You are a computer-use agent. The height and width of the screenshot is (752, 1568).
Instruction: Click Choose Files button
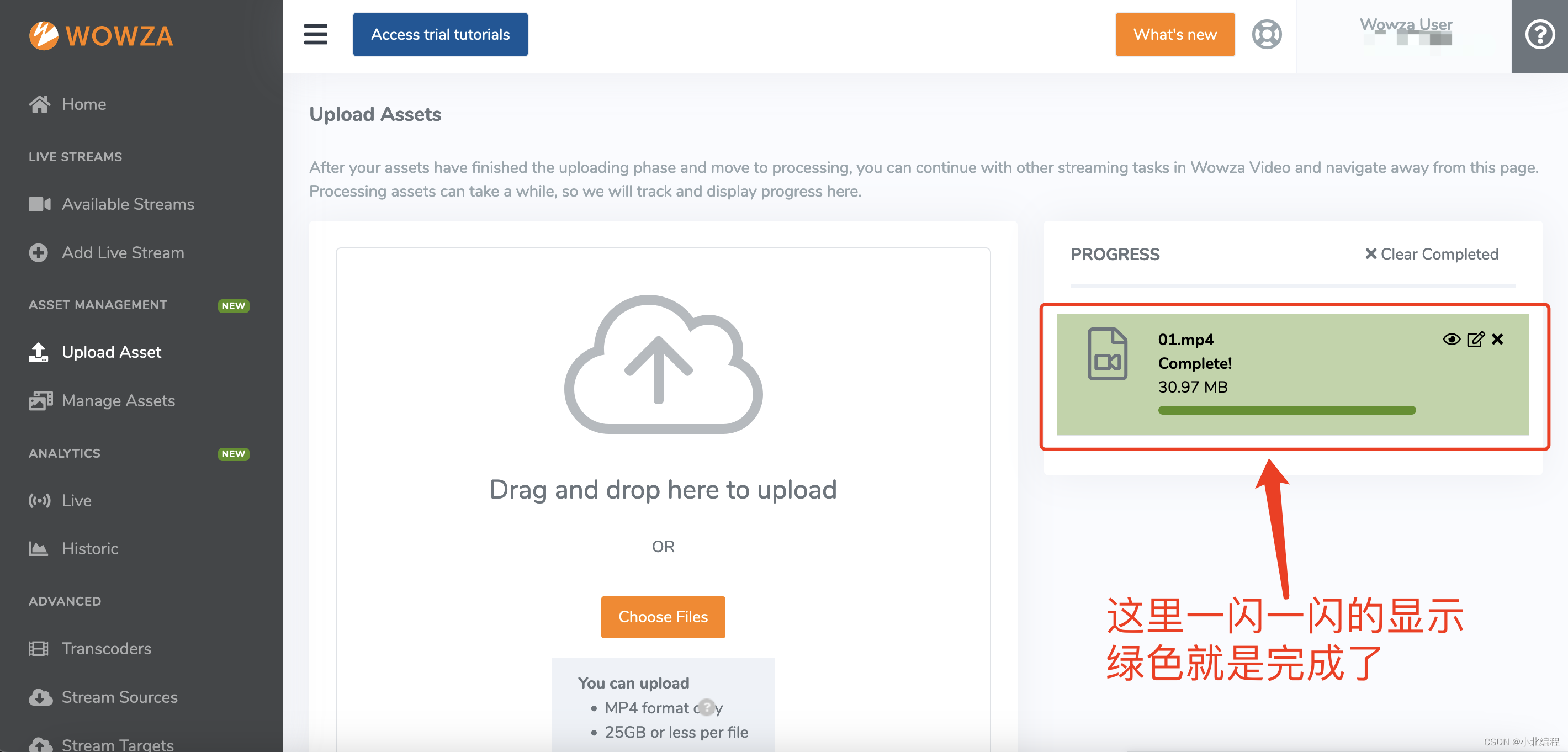[x=663, y=617]
